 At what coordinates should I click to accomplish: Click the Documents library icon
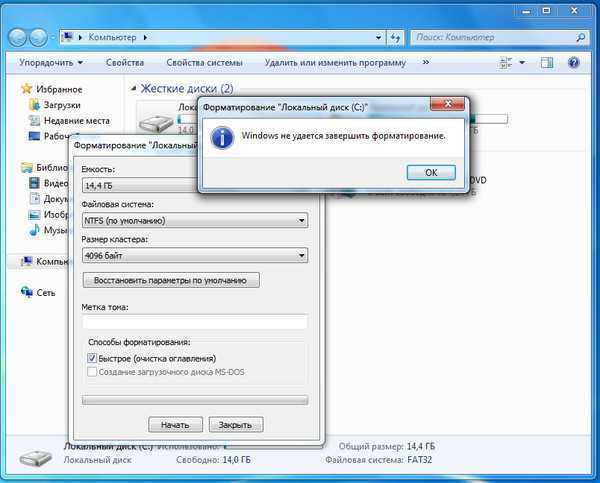pyautogui.click(x=34, y=199)
